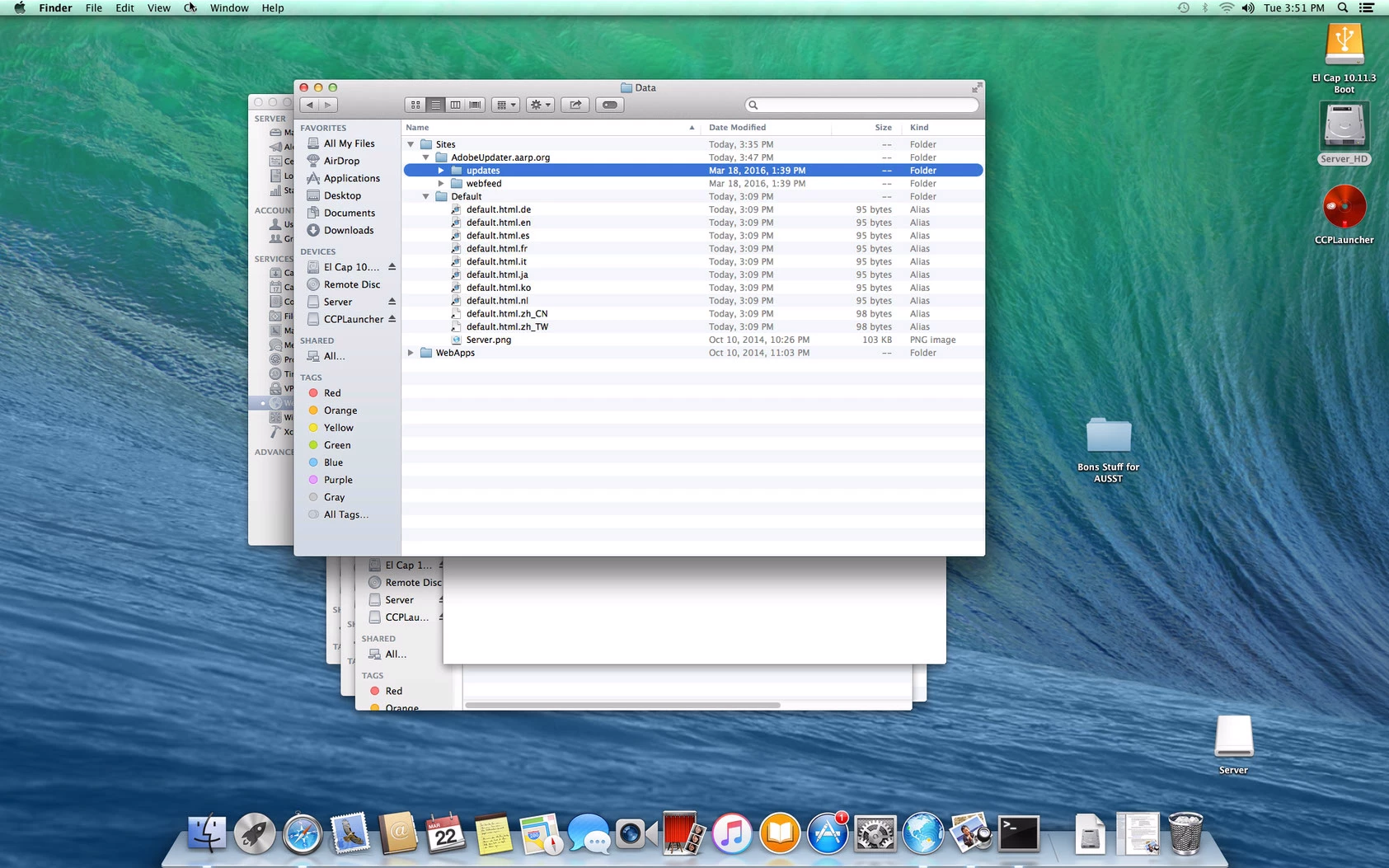Open the Time Machine status menu

tap(1183, 8)
